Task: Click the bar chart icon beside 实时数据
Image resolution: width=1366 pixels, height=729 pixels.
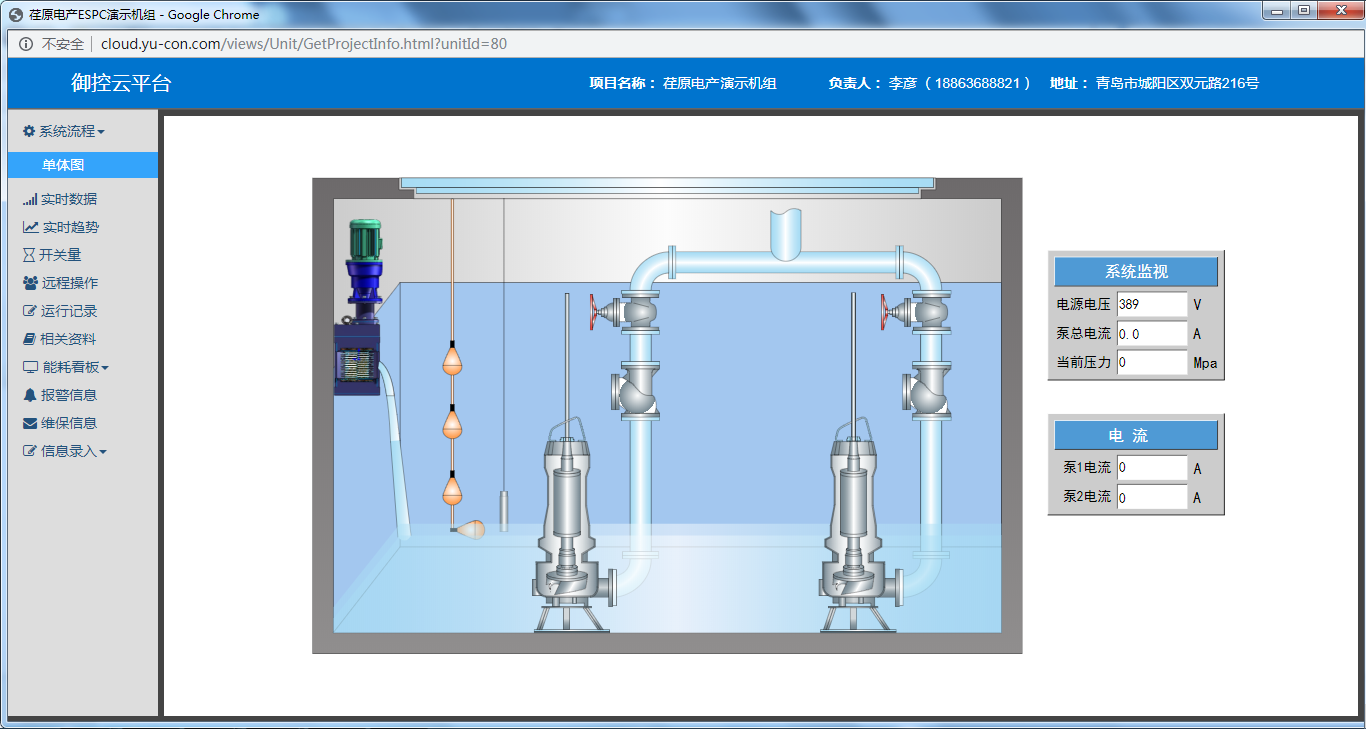Action: click(x=30, y=199)
